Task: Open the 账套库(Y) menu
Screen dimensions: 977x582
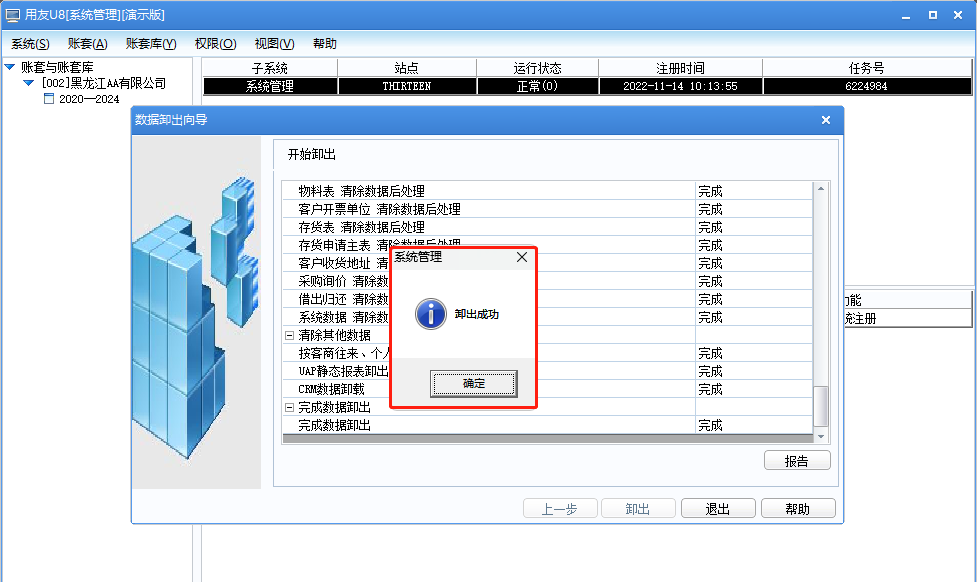Action: coord(151,44)
